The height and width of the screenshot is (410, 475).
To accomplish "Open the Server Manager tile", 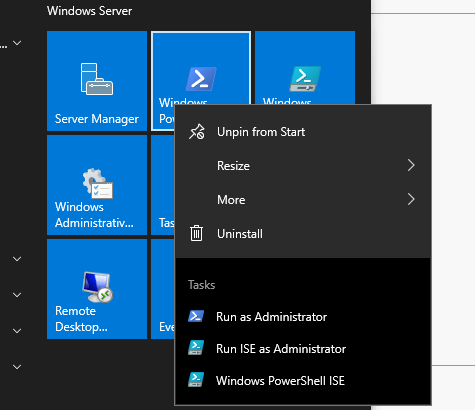I will 97,81.
